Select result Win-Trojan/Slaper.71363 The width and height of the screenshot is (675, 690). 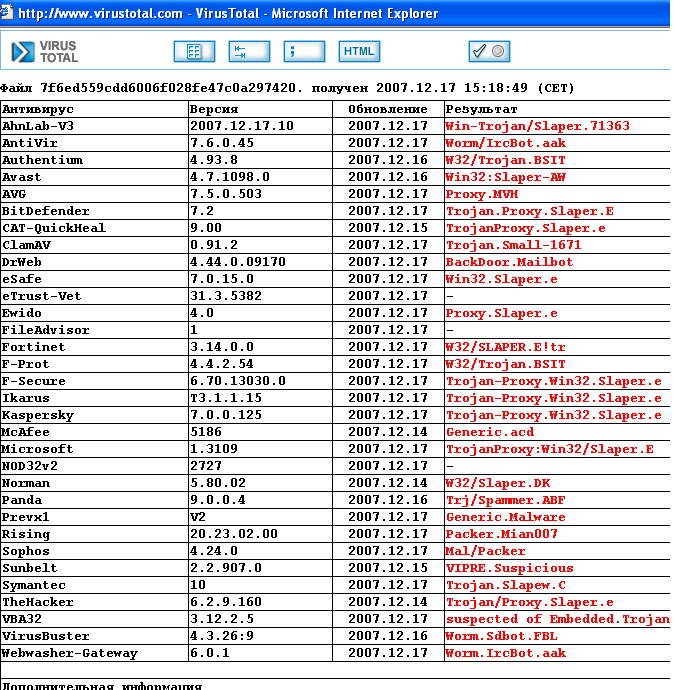pos(537,126)
